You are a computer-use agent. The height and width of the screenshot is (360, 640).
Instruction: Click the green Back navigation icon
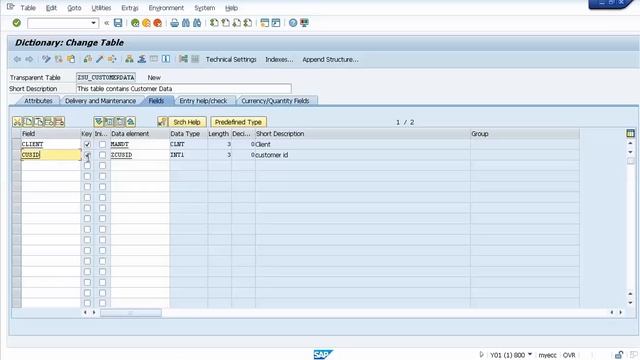pos(135,23)
